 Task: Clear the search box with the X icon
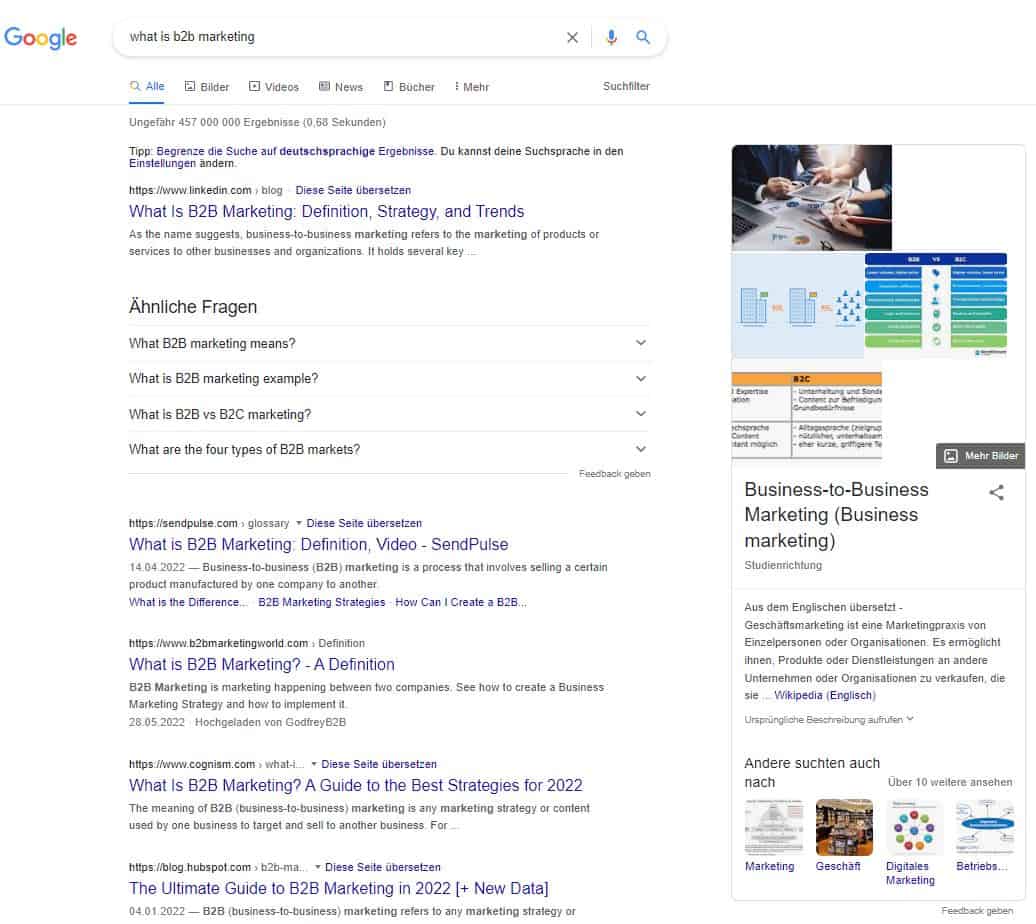(x=572, y=38)
